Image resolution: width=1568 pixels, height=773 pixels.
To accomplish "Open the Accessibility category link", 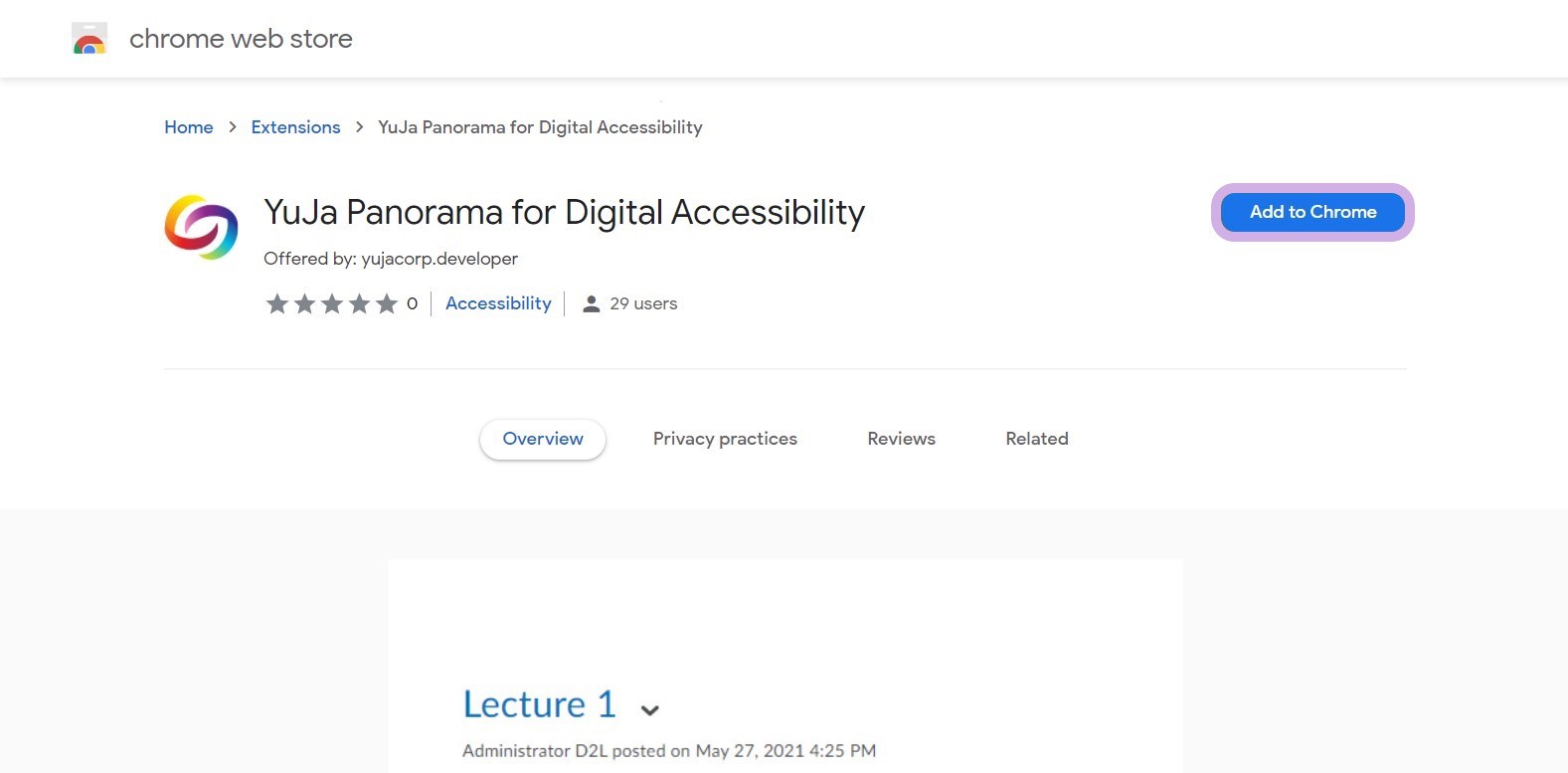I will (x=498, y=303).
